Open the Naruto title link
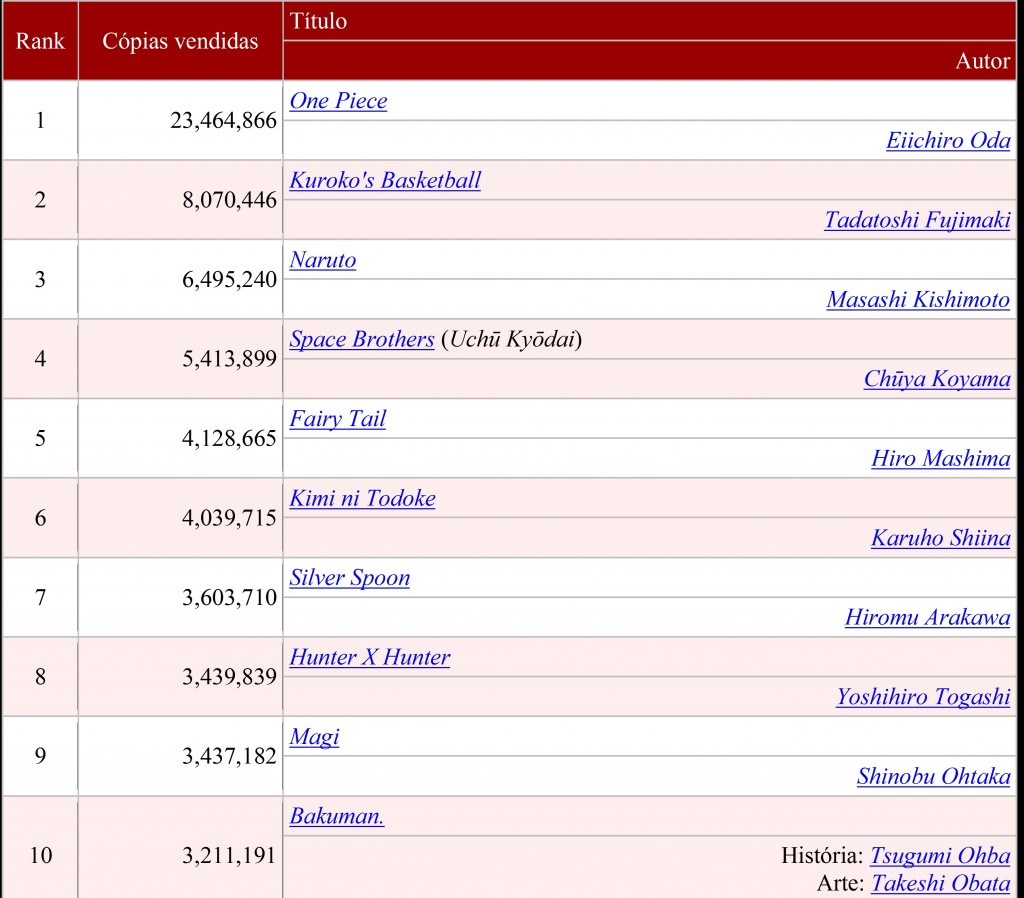The image size is (1024, 898). click(x=323, y=260)
